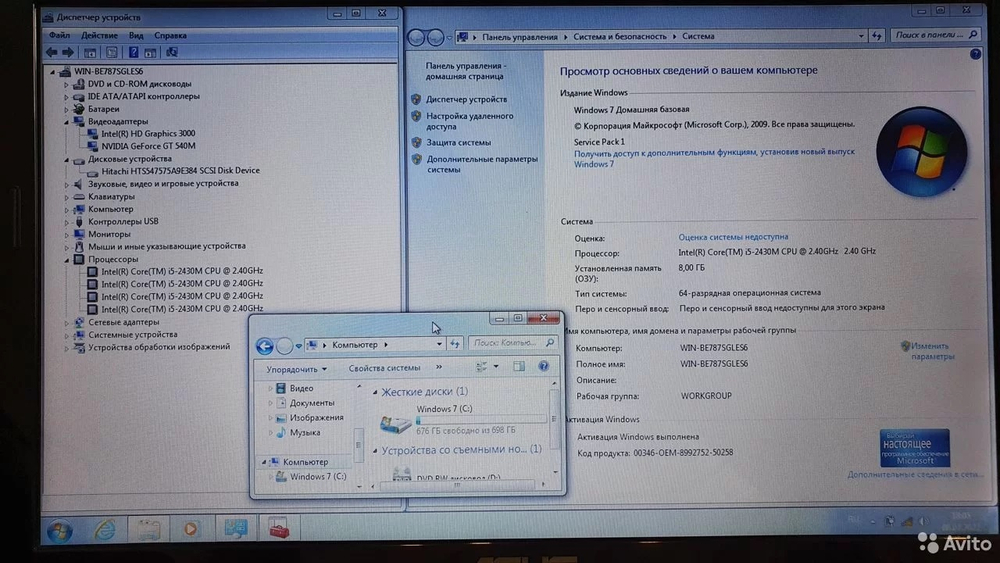Image resolution: width=1000 pixels, height=563 pixels.
Task: Click the change view icon in Компьютер window
Action: tap(482, 367)
